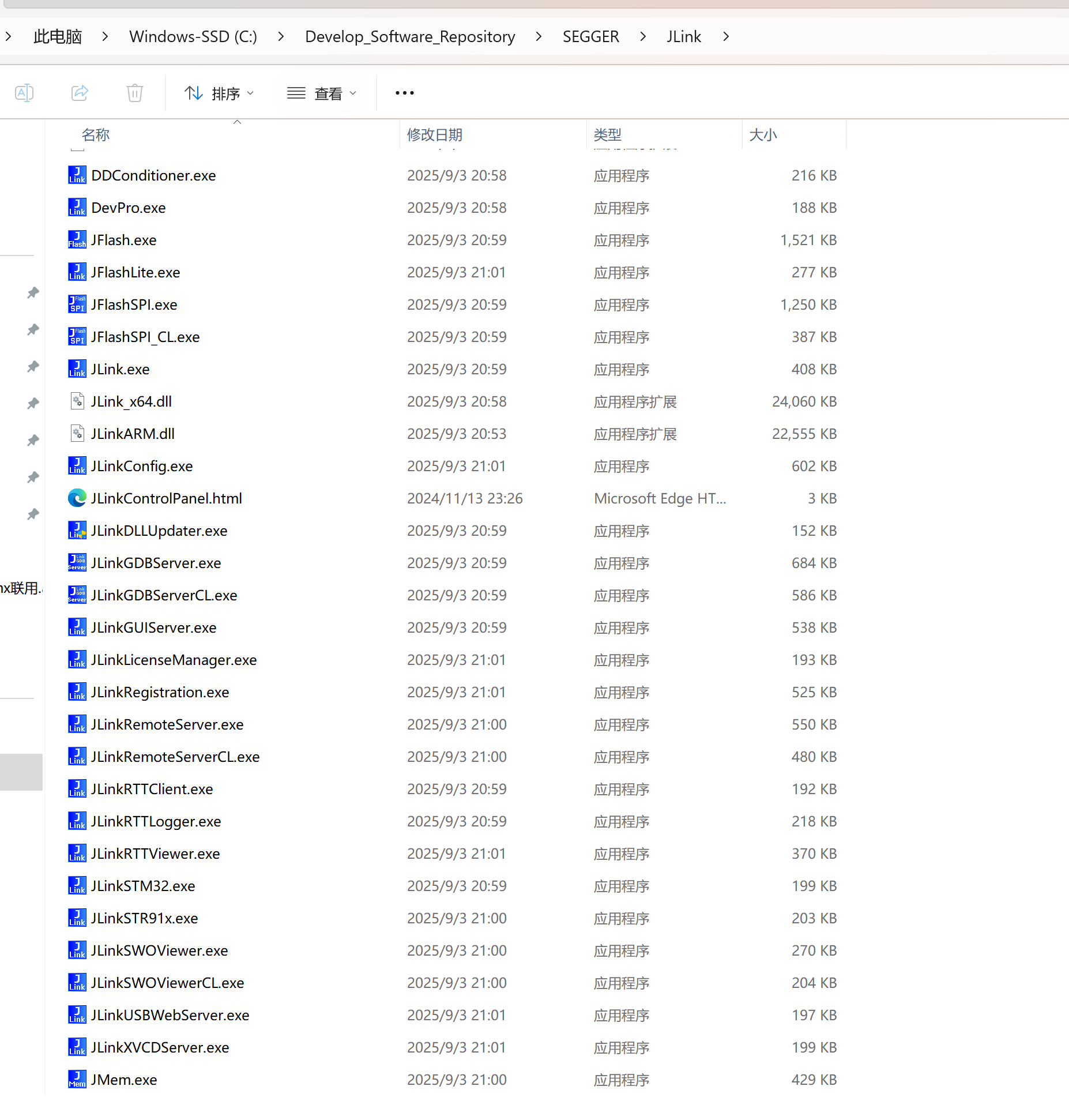Image resolution: width=1069 pixels, height=1120 pixels.
Task: Navigate to 此电脑 in the breadcrumb
Action: [58, 36]
